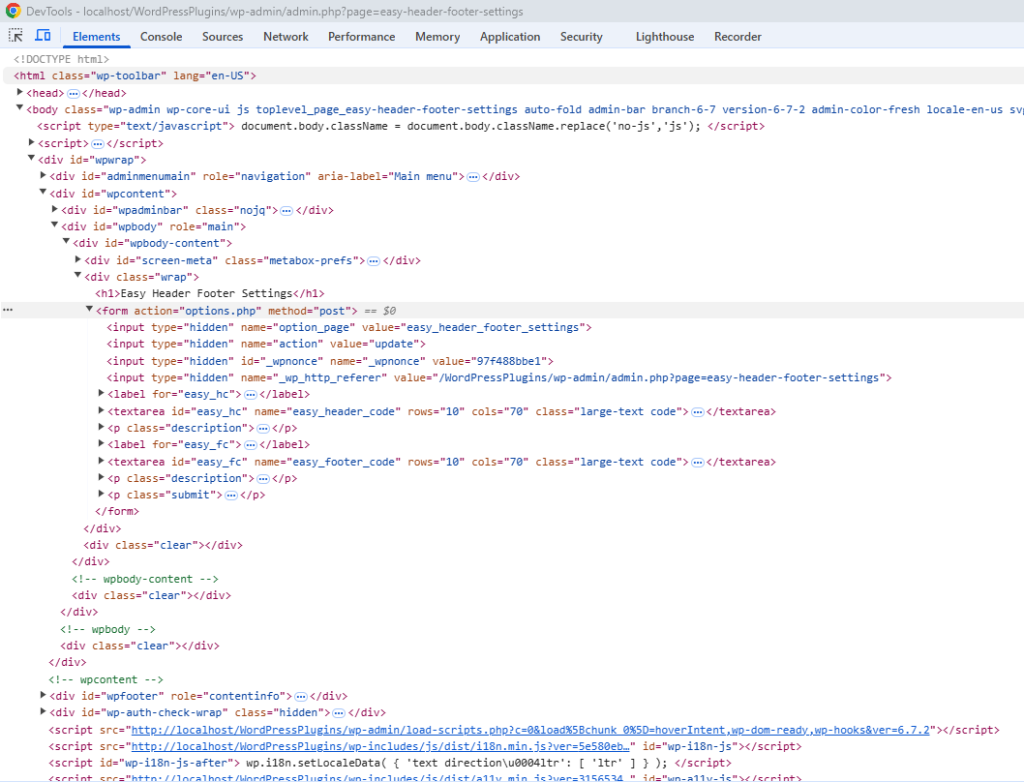This screenshot has height=782, width=1024.
Task: Click ellipsis badge of adminmenumain div
Action: coord(473,177)
